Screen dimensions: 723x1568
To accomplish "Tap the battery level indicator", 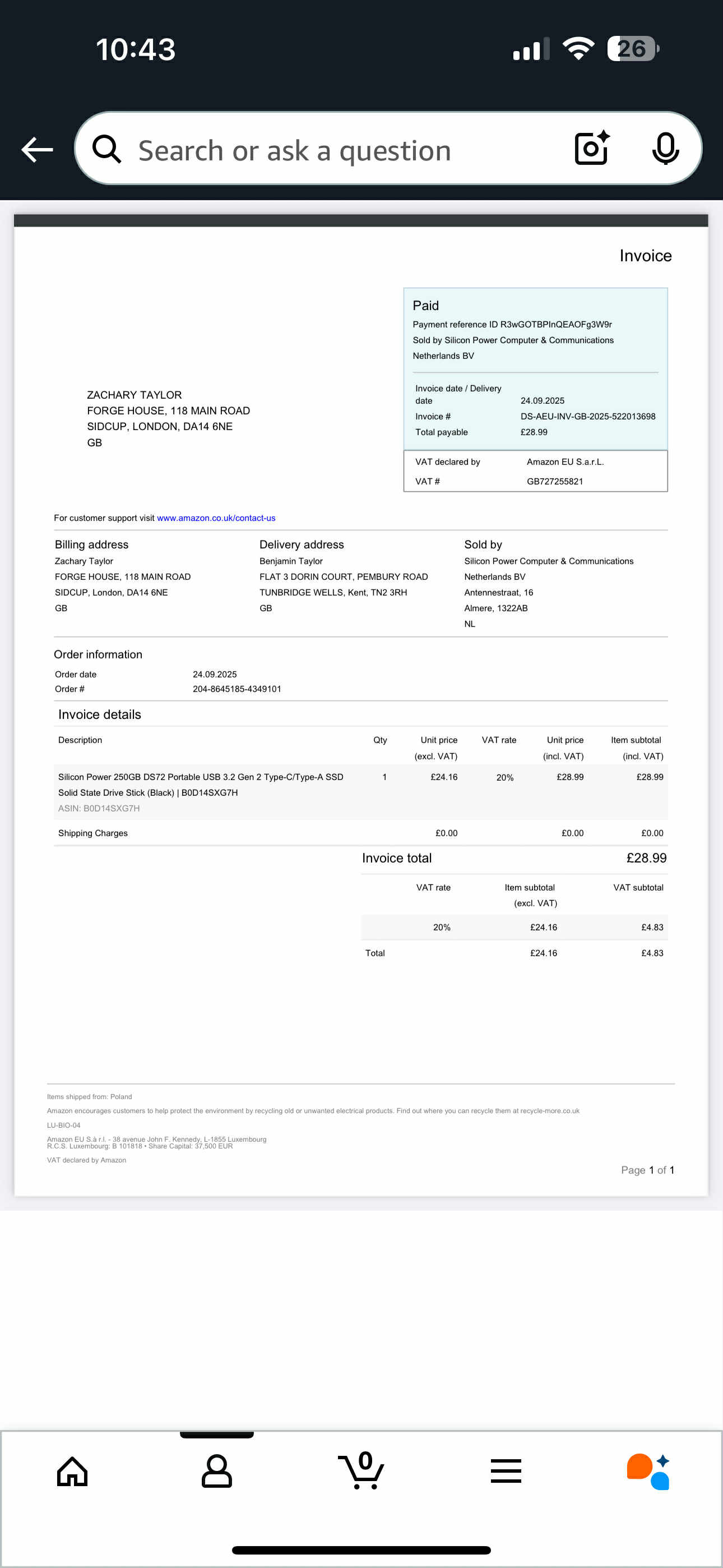I will click(x=632, y=49).
